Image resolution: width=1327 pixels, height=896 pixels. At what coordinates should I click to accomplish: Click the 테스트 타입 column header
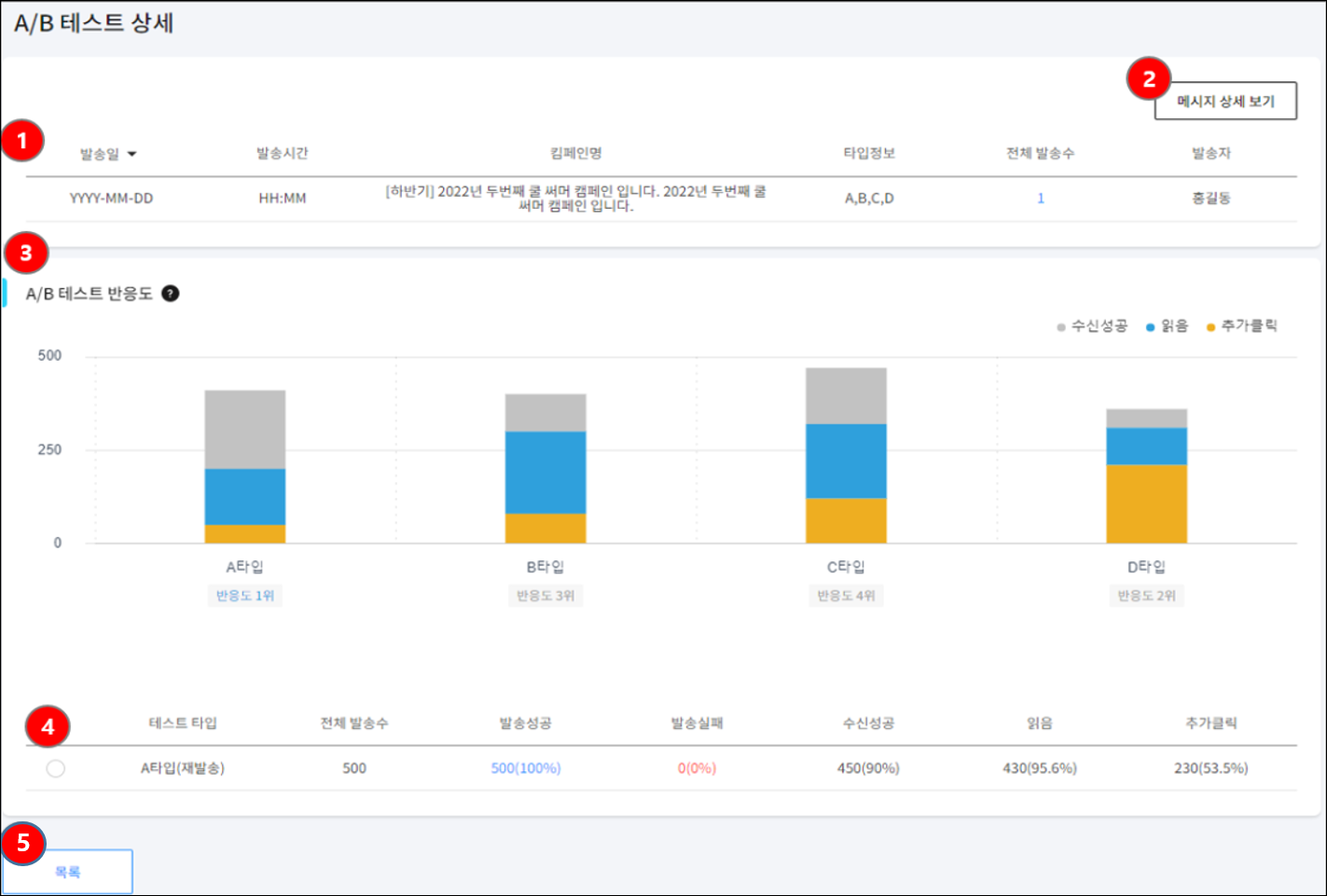(x=183, y=724)
